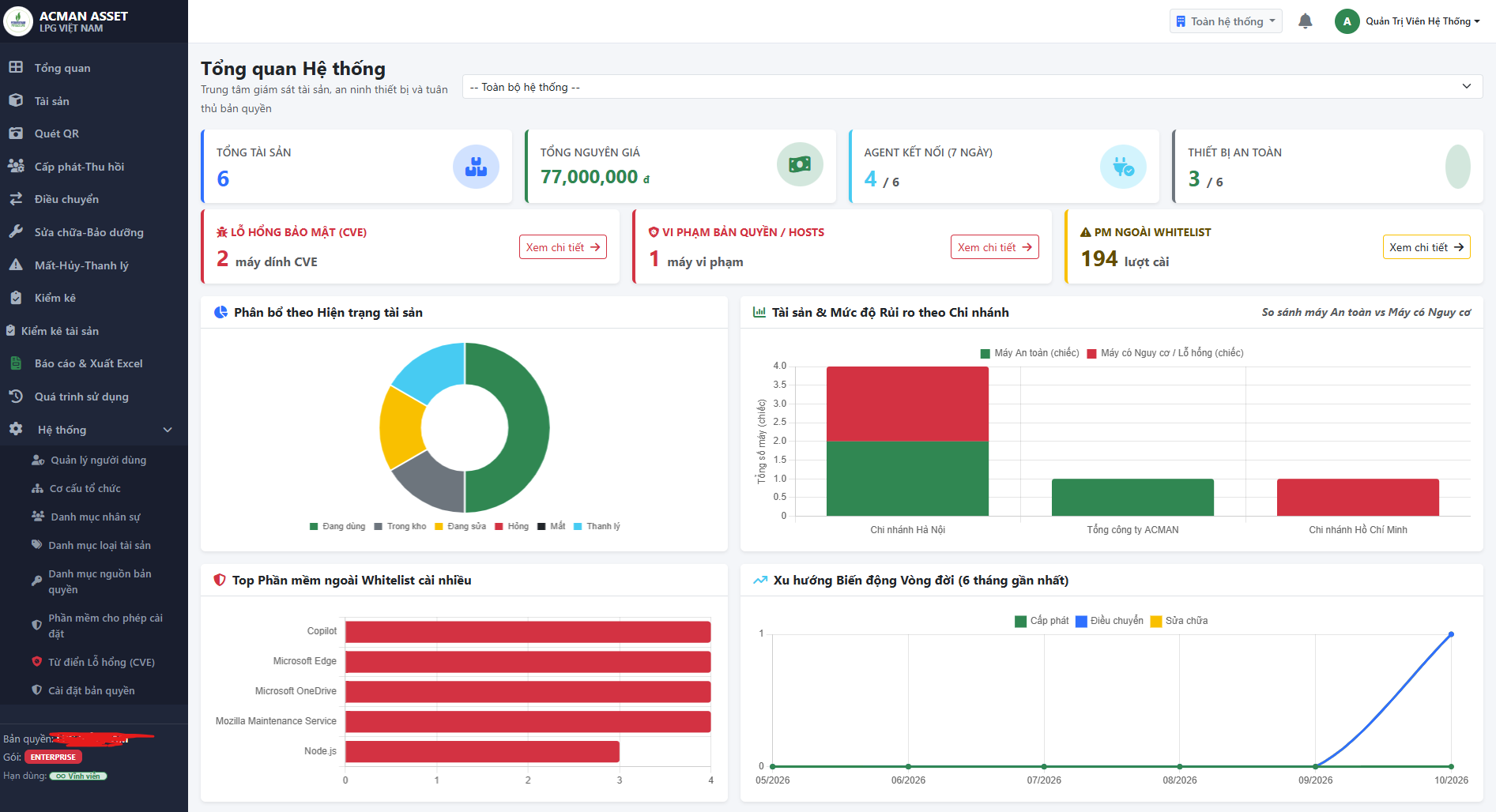Click the Hệ thống gear icon
1496x812 pixels.
click(16, 429)
